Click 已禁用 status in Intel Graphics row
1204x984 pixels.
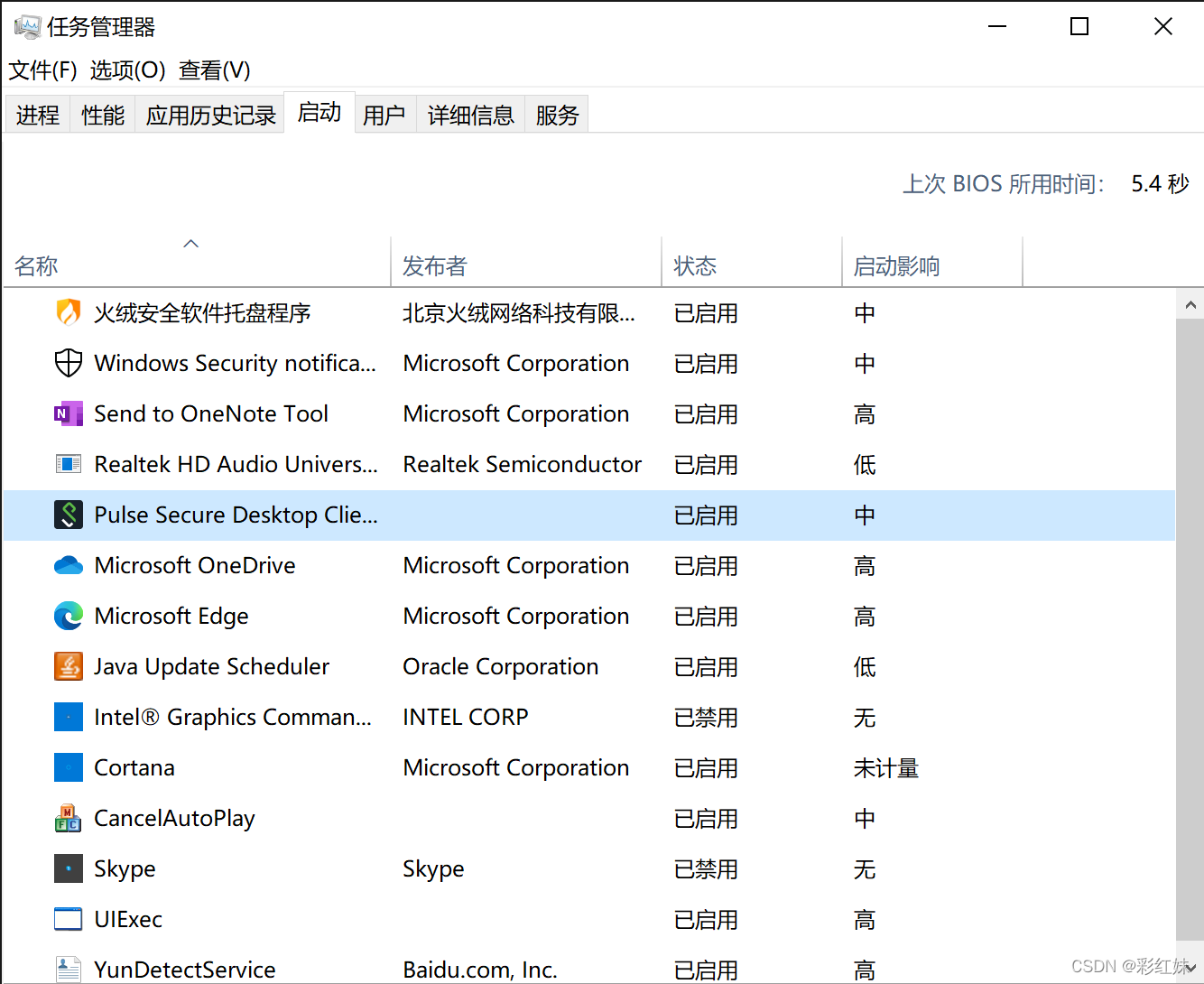pos(706,718)
